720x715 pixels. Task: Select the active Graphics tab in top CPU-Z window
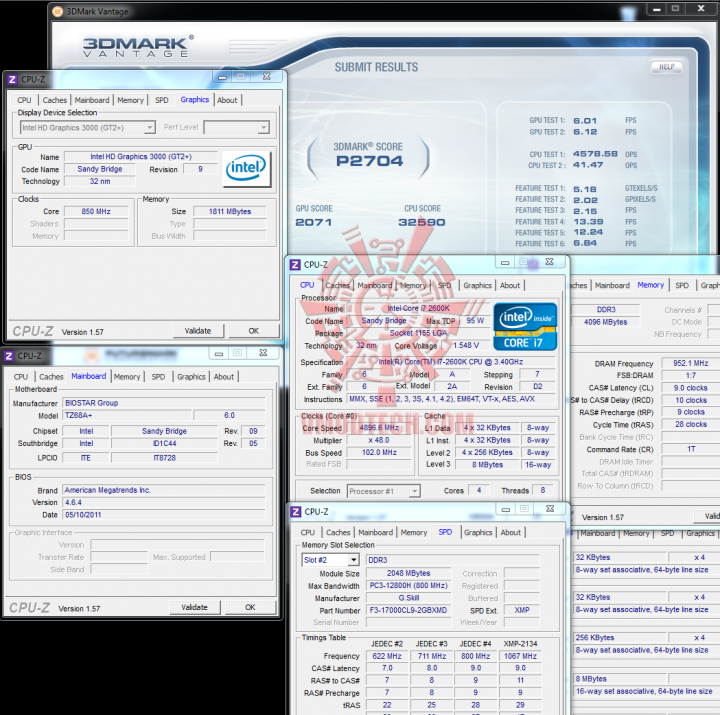(x=195, y=100)
